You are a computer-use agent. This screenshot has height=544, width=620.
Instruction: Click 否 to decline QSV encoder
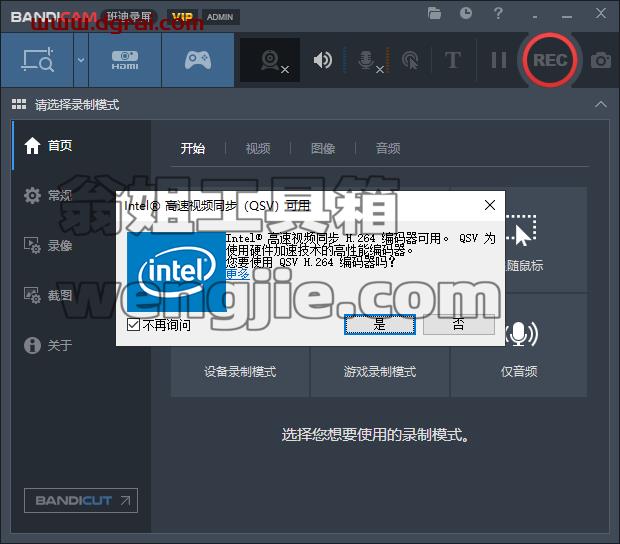(459, 325)
